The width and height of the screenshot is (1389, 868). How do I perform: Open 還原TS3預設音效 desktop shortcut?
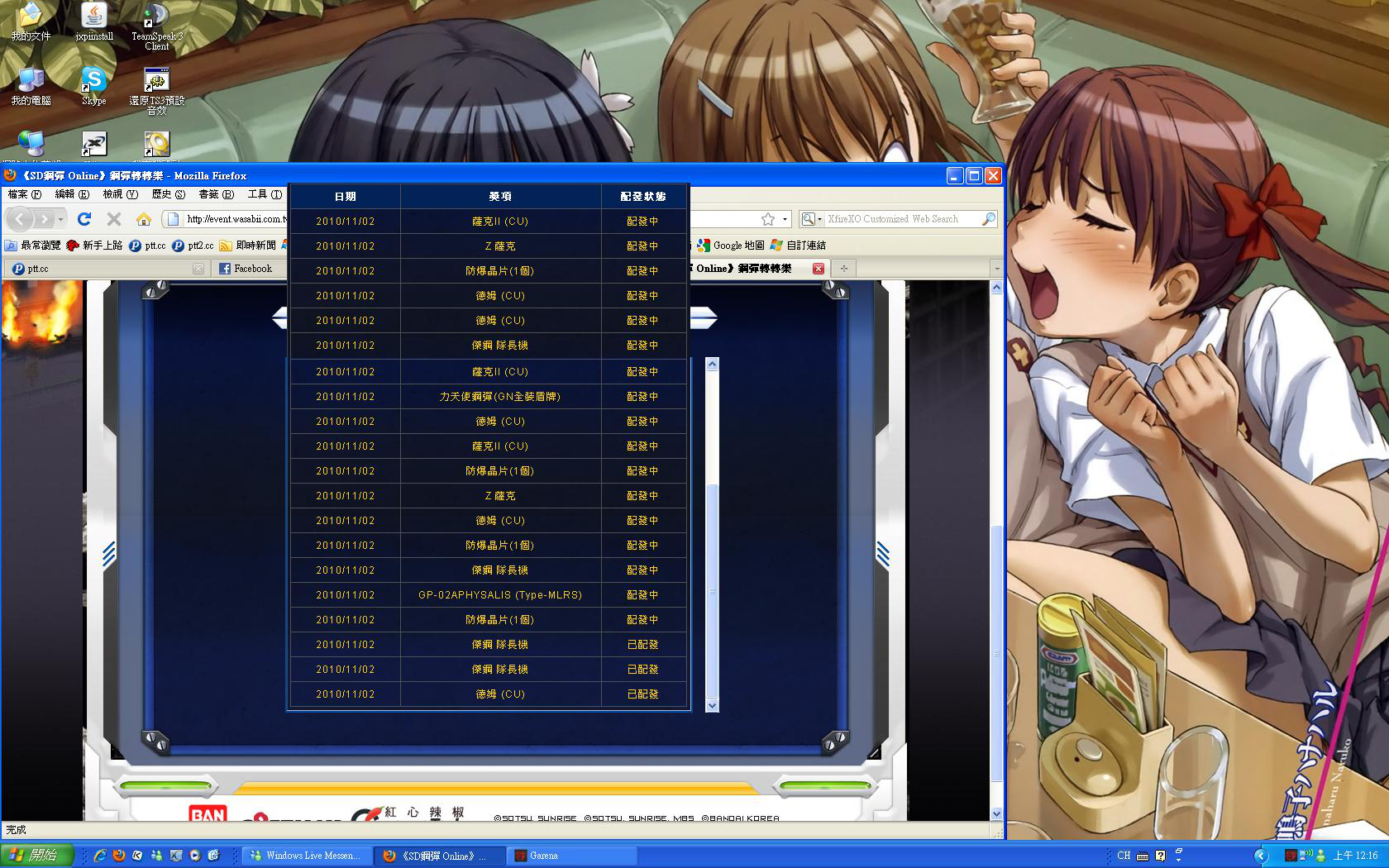[156, 92]
